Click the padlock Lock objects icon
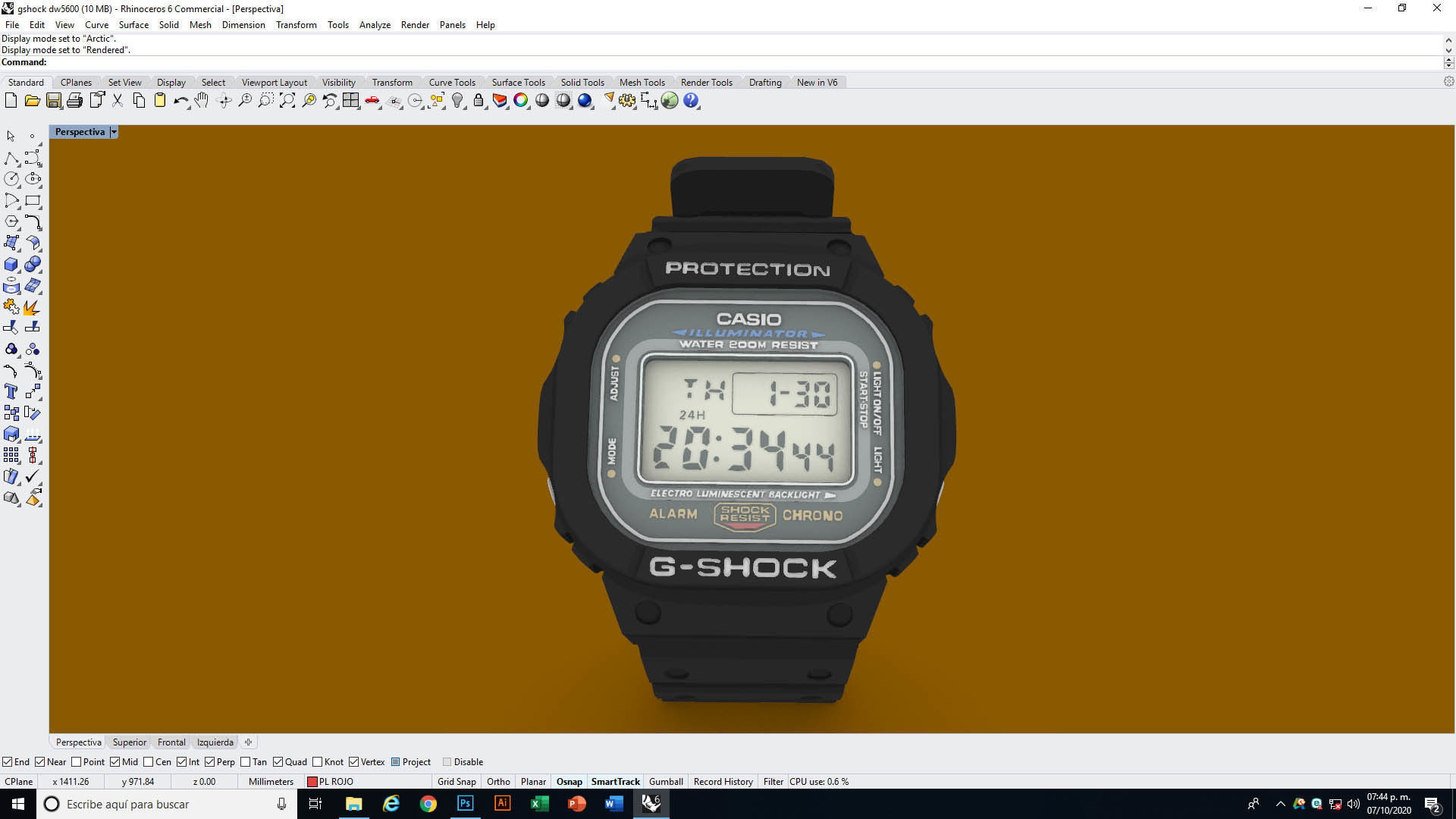The height and width of the screenshot is (819, 1456). [479, 100]
